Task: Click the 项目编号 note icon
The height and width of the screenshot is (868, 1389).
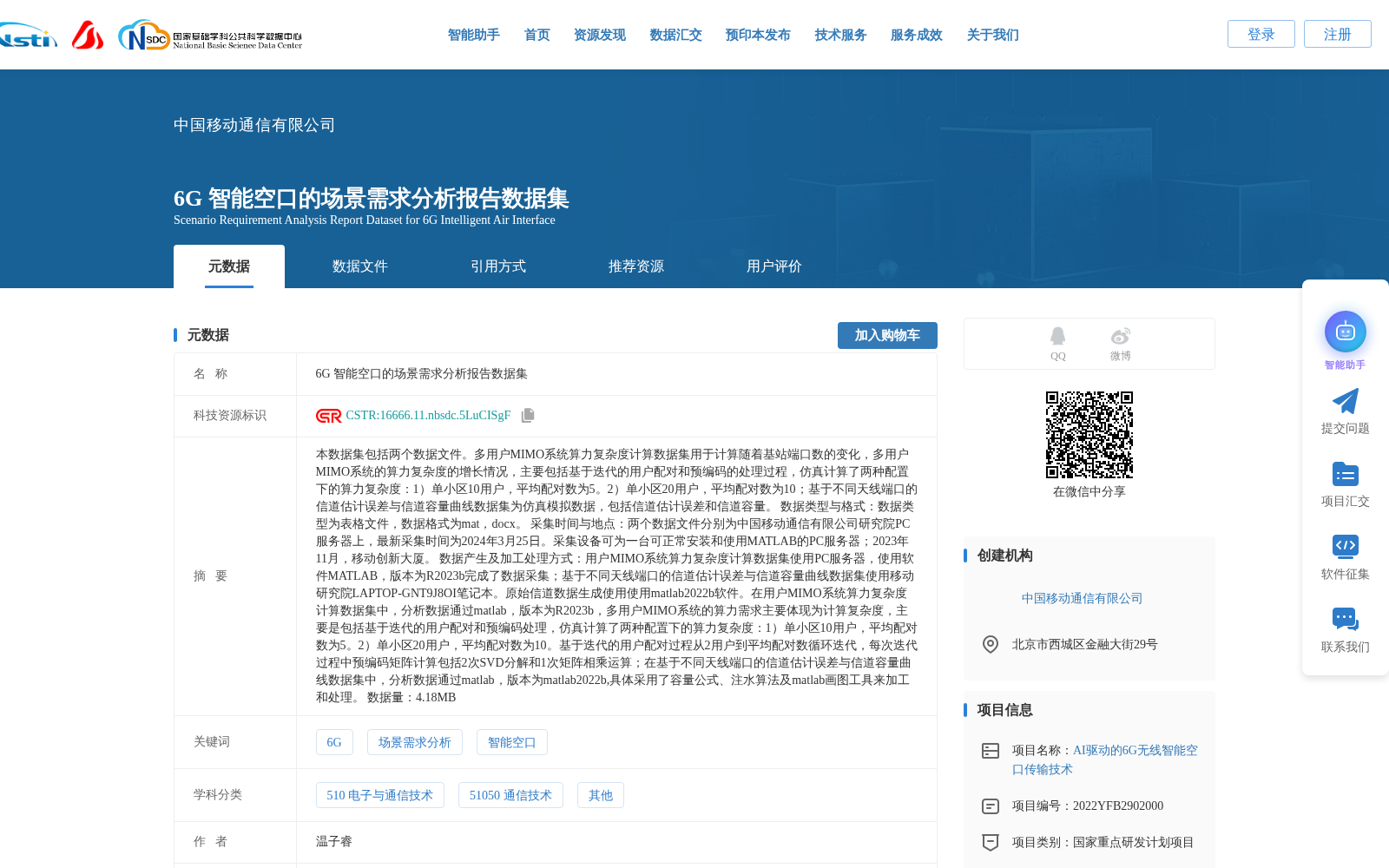Action: click(x=991, y=806)
